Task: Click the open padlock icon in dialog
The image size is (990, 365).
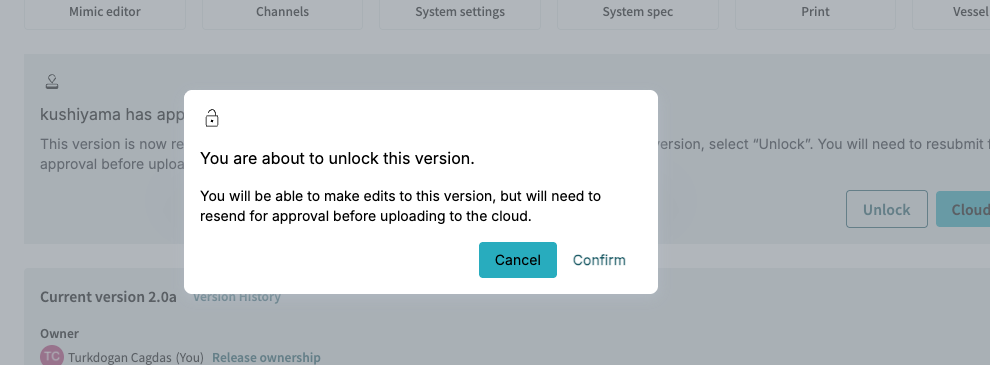Action: click(x=212, y=118)
